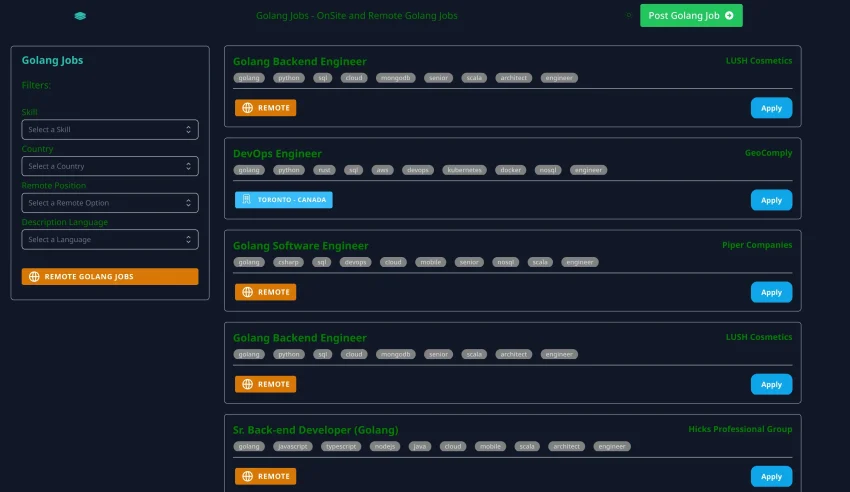850x492 pixels.
Task: Apply to the Sr. Back-end Developer (Golang) job
Action: coord(771,476)
